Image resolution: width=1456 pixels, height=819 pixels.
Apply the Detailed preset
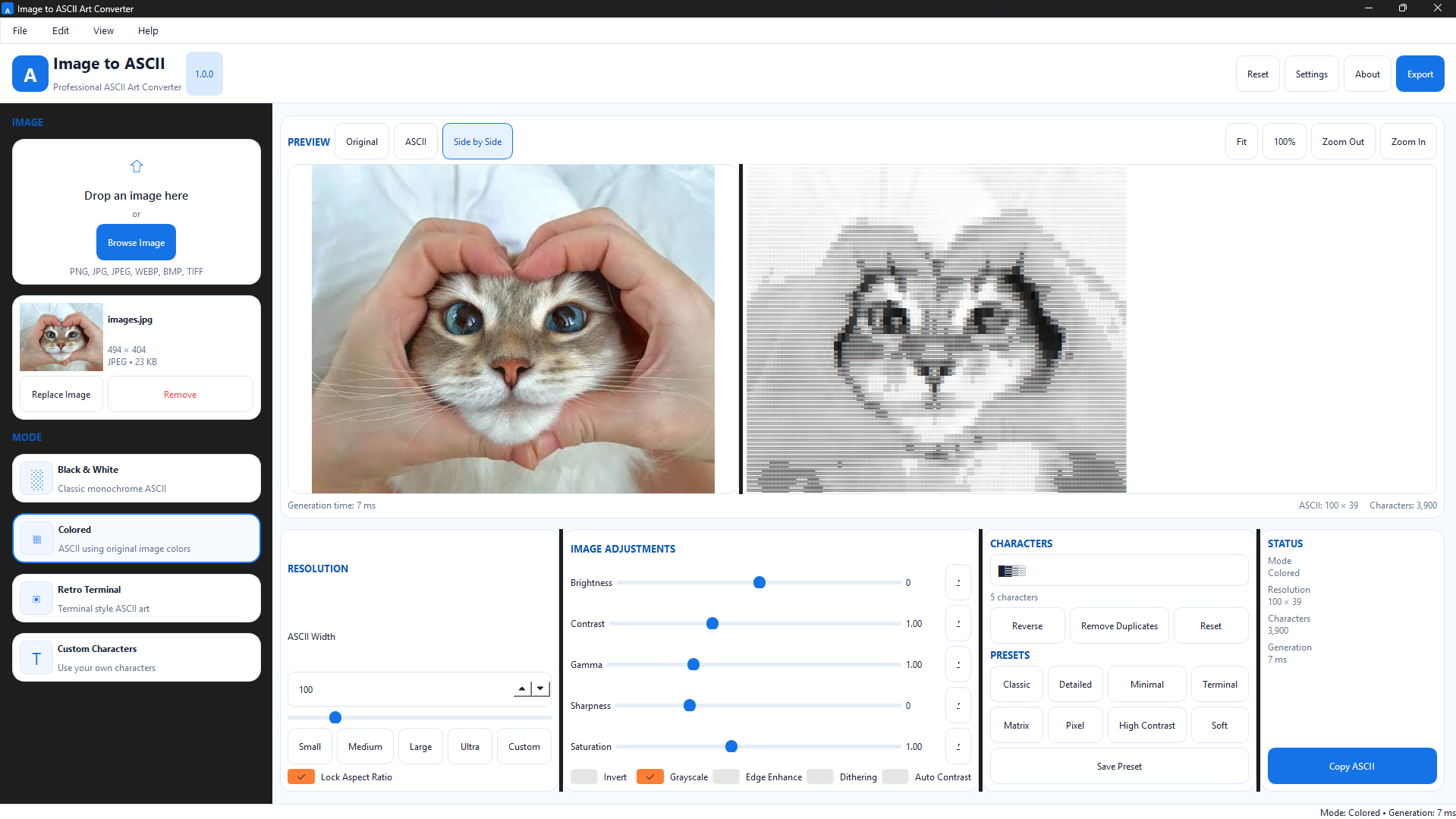[x=1075, y=685]
